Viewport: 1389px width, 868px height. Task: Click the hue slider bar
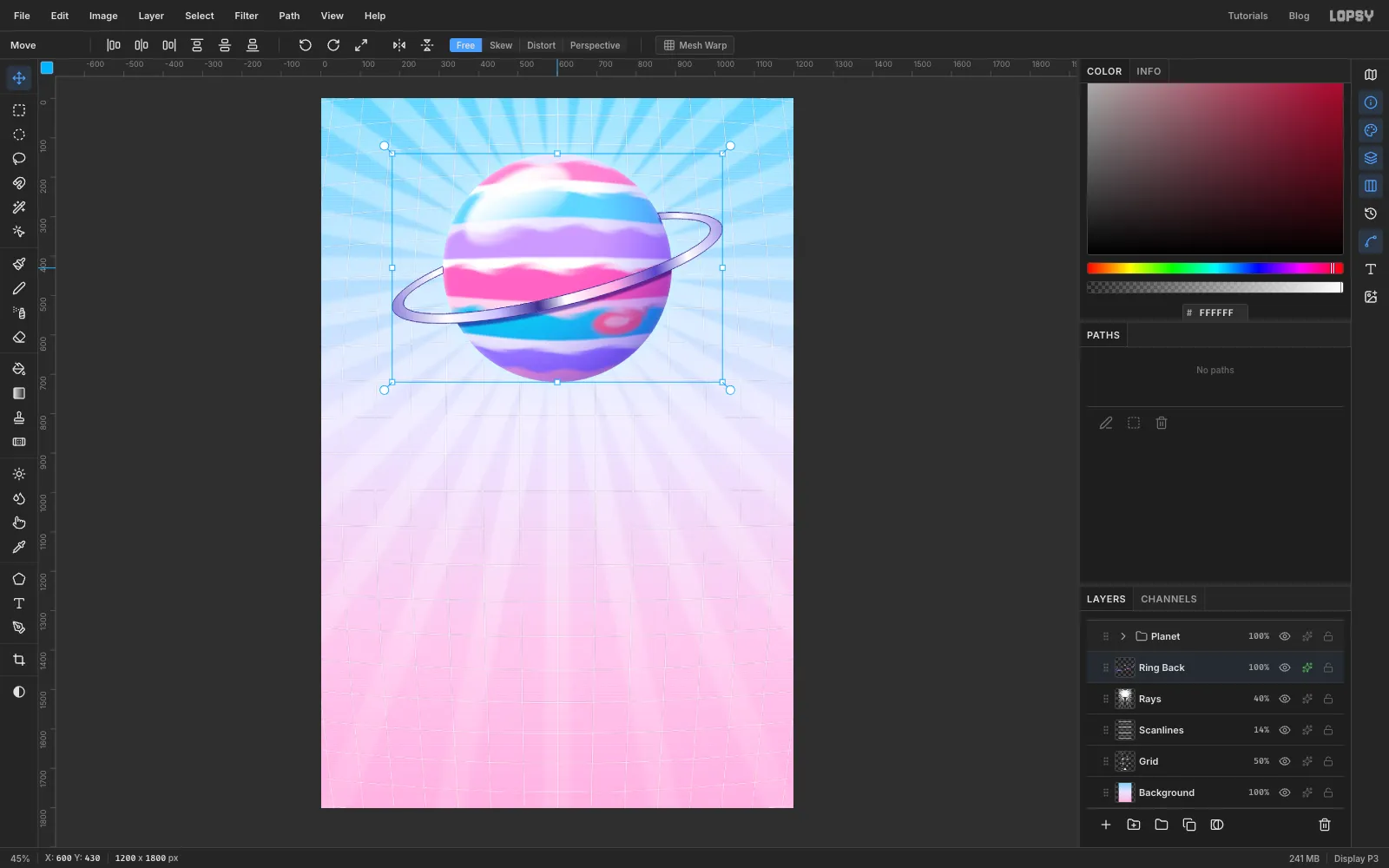pos(1215,268)
